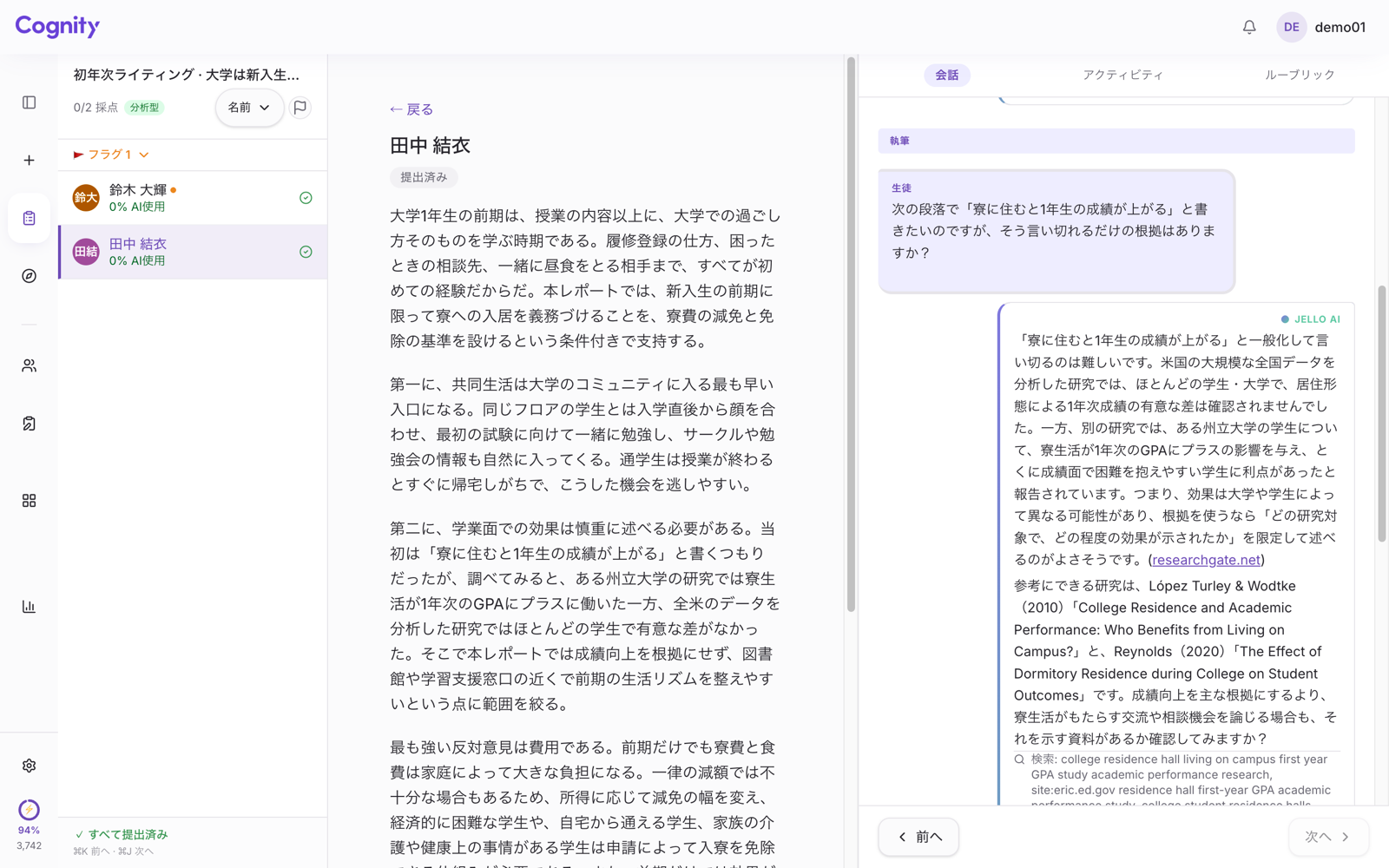Screen dimensions: 1389x868
Task: Select the student row 田中 結衣
Action: click(193, 252)
